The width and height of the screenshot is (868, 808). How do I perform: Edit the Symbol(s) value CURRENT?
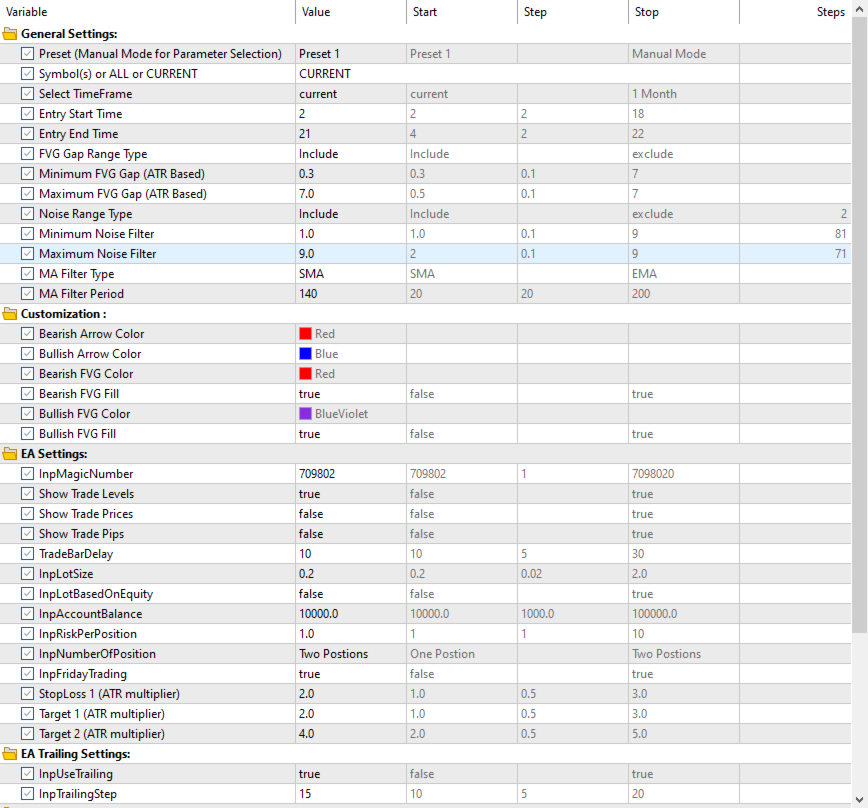point(518,74)
